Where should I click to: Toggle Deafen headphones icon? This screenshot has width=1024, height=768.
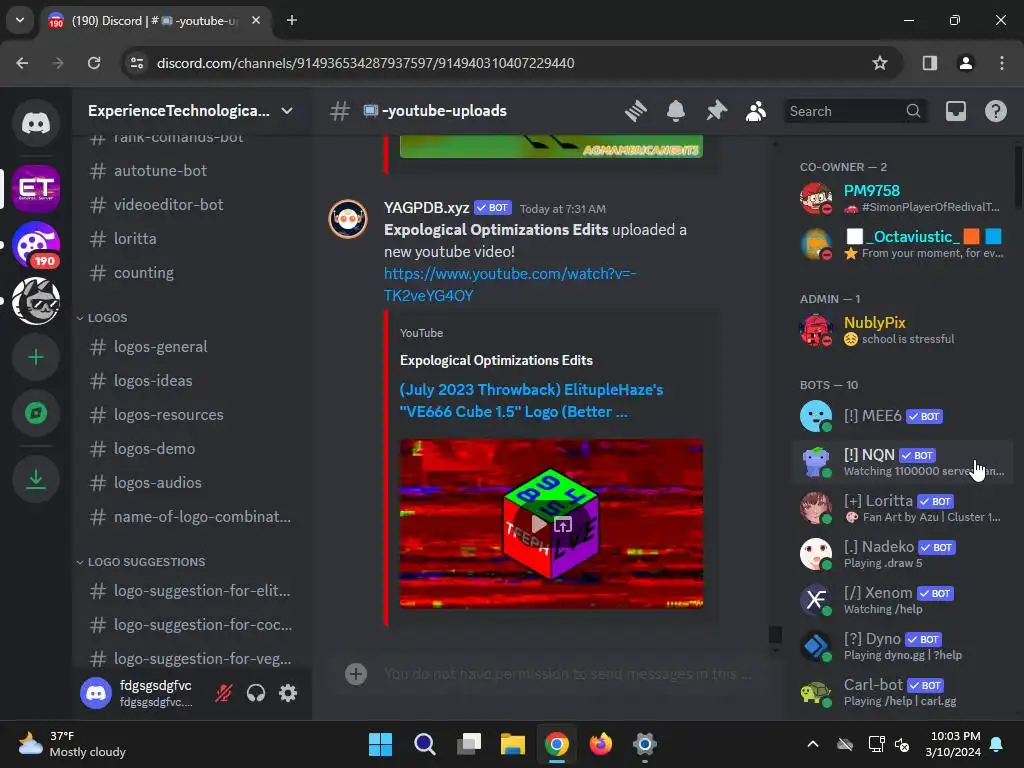pos(255,693)
